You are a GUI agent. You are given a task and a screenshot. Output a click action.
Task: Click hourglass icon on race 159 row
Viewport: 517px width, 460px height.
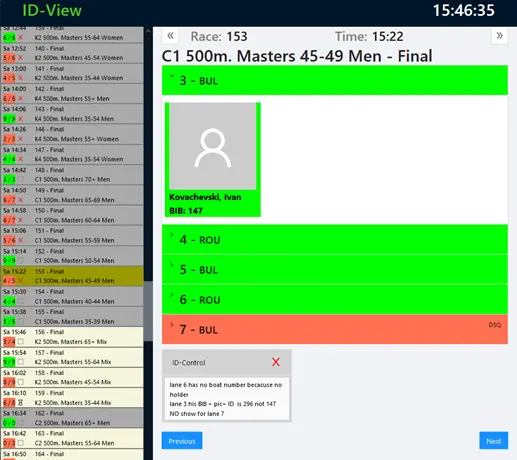[20, 402]
